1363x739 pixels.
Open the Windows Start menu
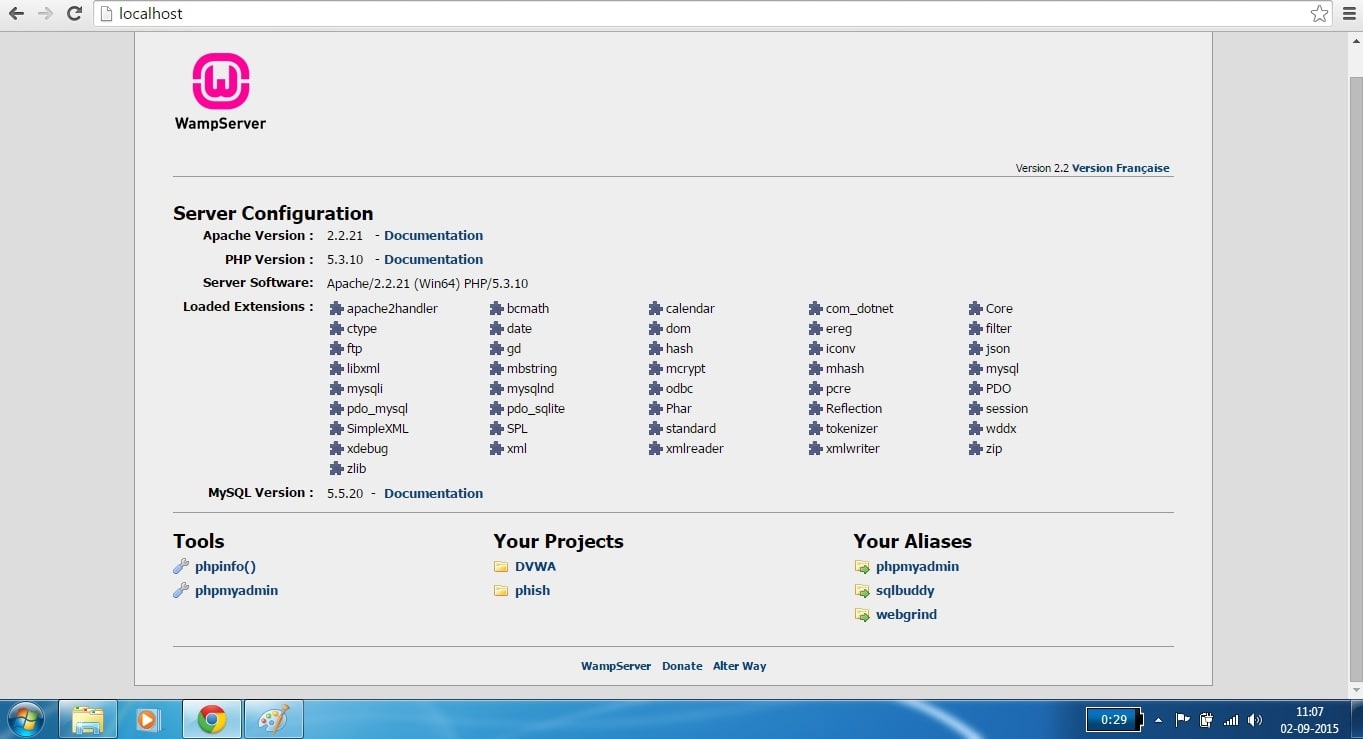(x=25, y=719)
